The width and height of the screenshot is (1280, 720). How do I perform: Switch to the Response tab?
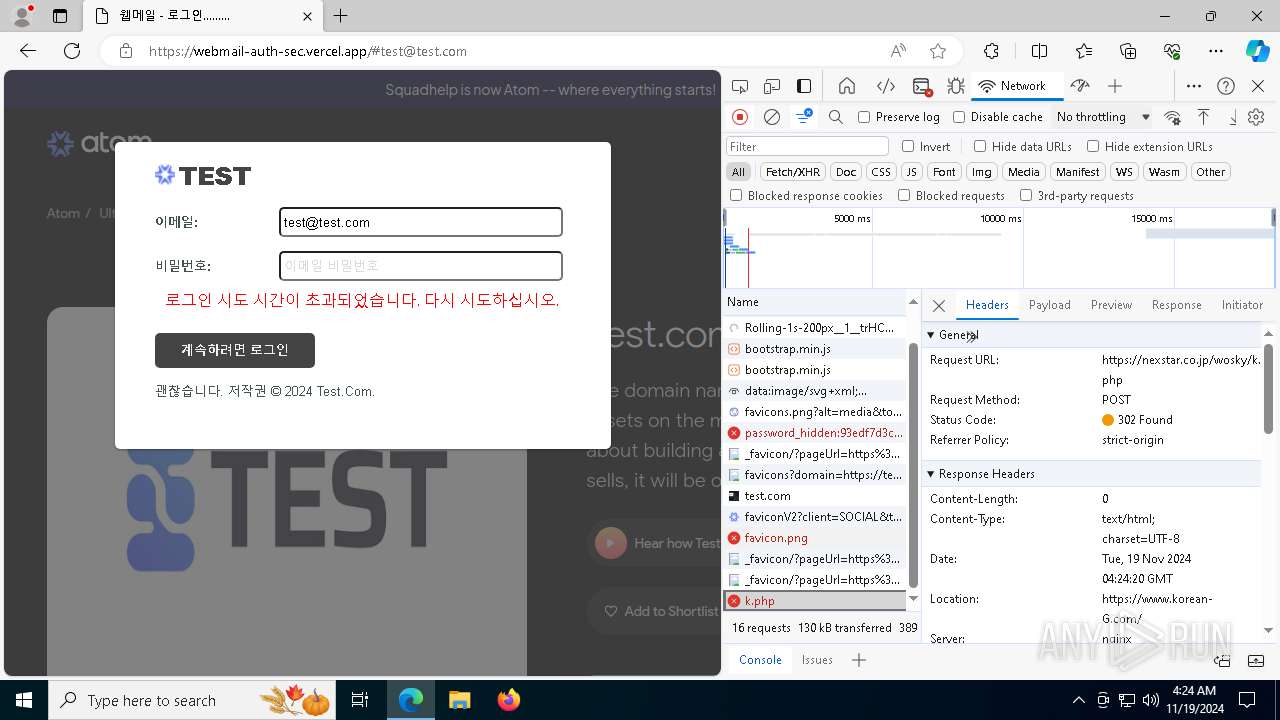[x=1177, y=305]
